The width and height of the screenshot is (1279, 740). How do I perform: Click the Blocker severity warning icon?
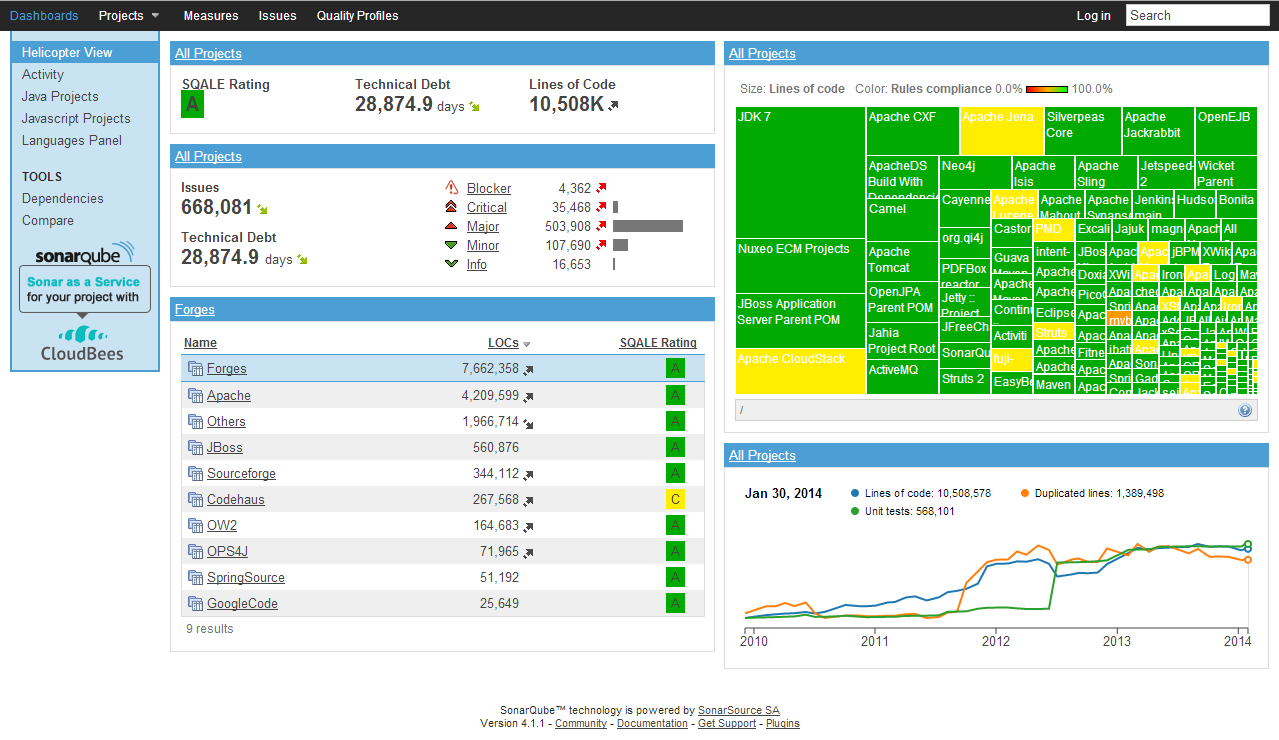click(x=453, y=188)
